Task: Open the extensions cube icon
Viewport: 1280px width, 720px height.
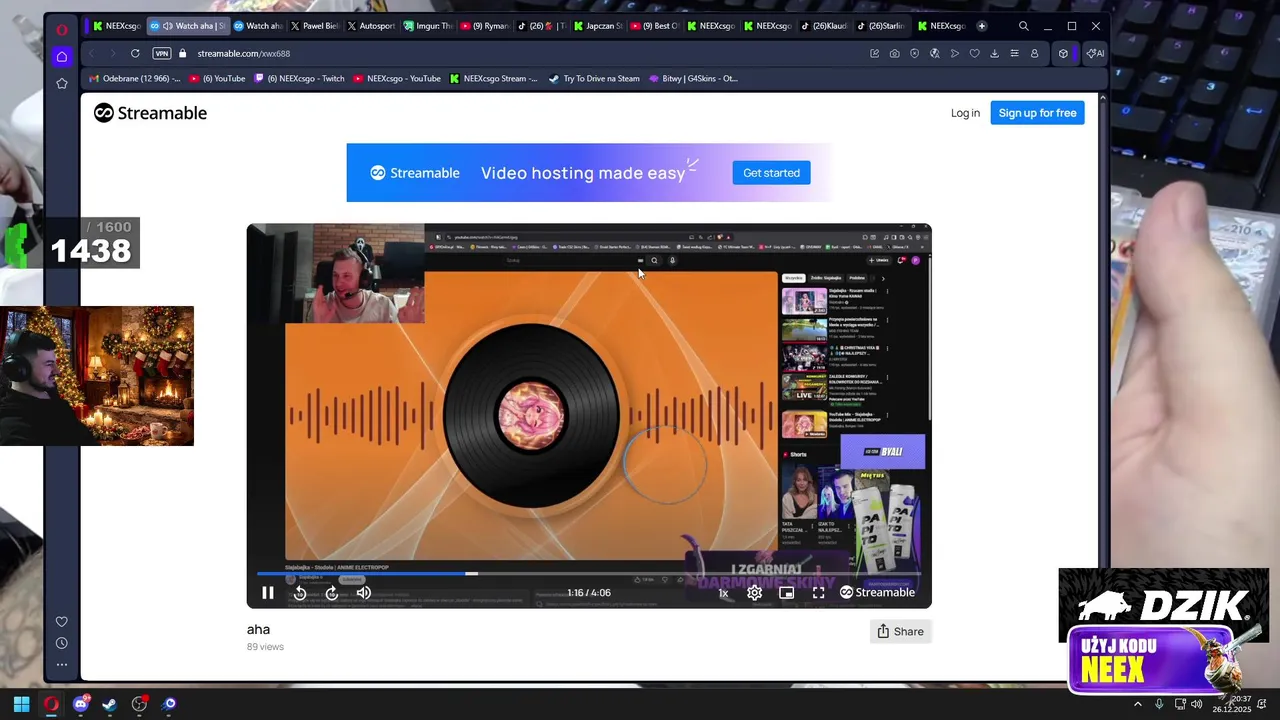Action: point(1063,53)
